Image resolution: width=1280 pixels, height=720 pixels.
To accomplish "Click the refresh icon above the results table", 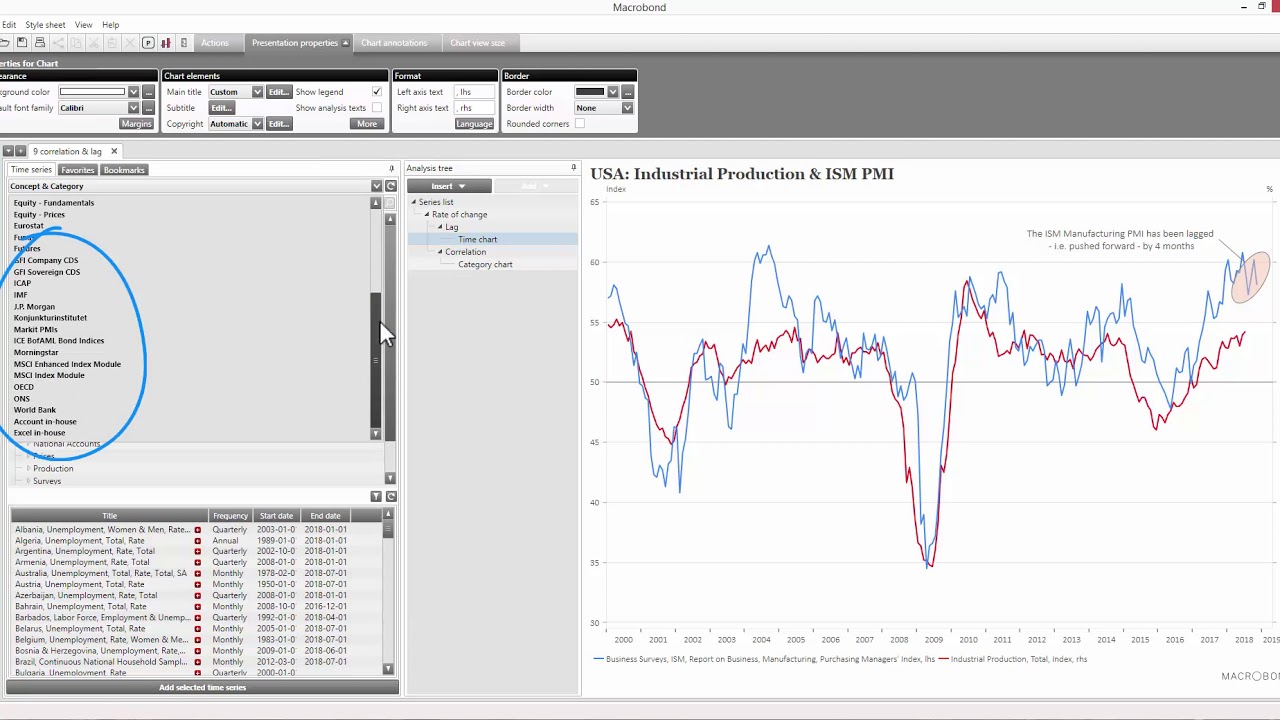I will [391, 496].
